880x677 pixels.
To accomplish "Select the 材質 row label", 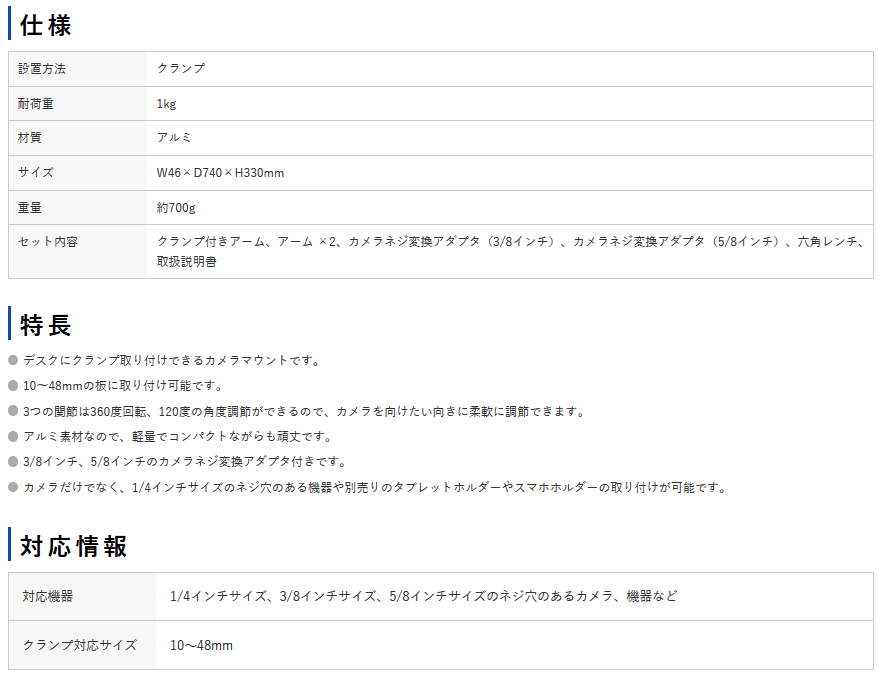I will click(30, 138).
